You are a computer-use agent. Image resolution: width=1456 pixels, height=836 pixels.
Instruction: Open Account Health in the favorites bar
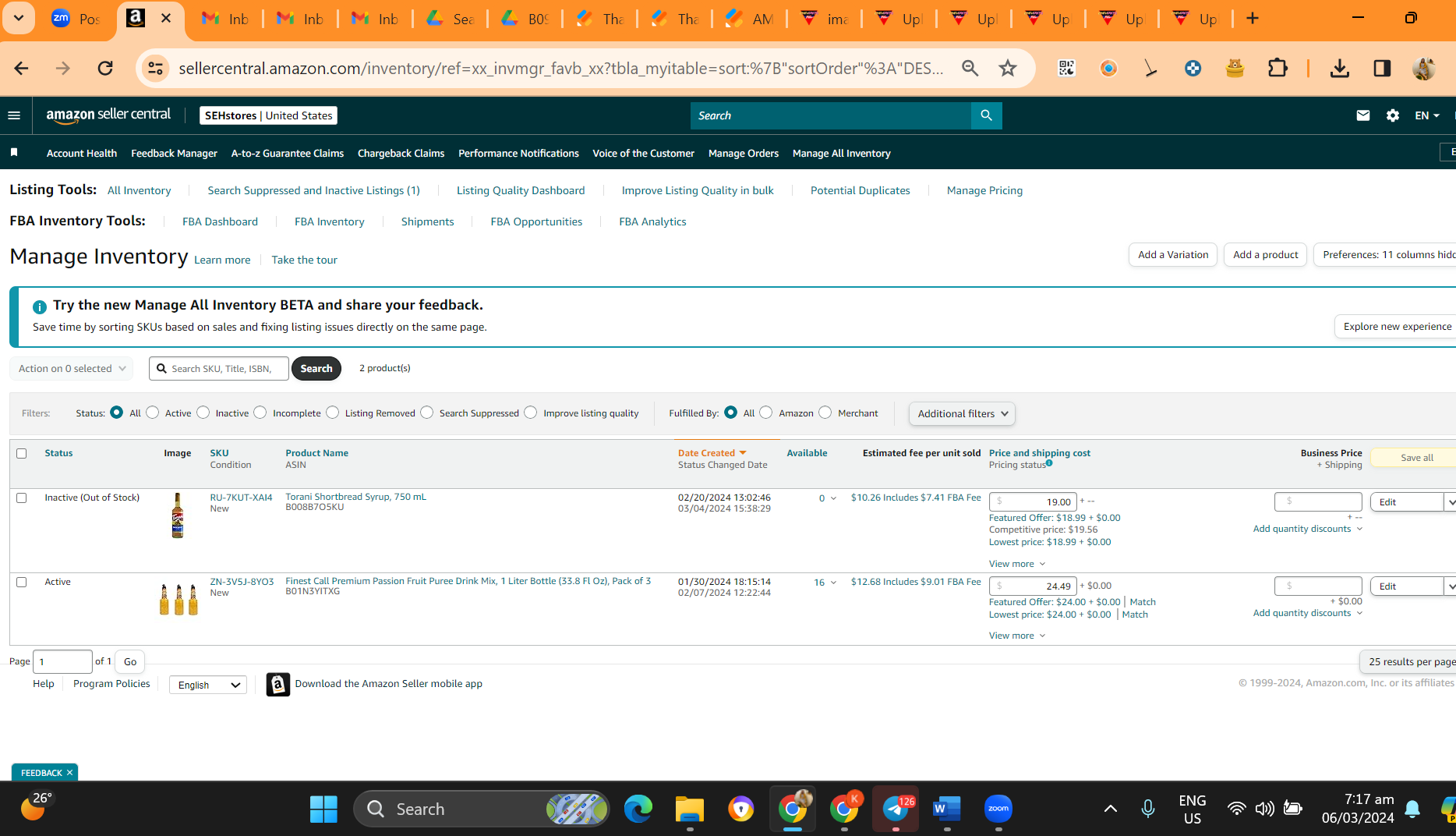pos(82,153)
